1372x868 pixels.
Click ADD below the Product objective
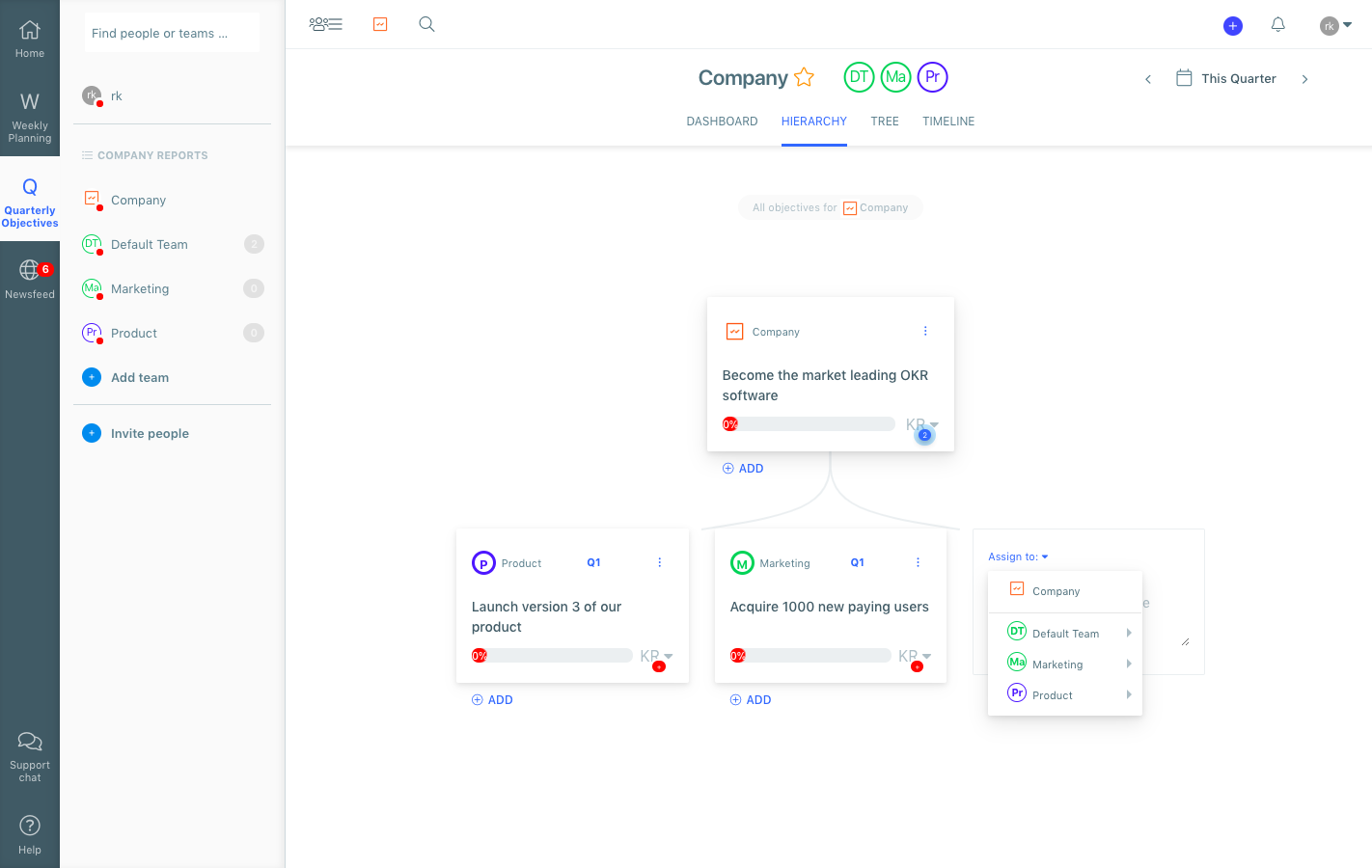492,700
